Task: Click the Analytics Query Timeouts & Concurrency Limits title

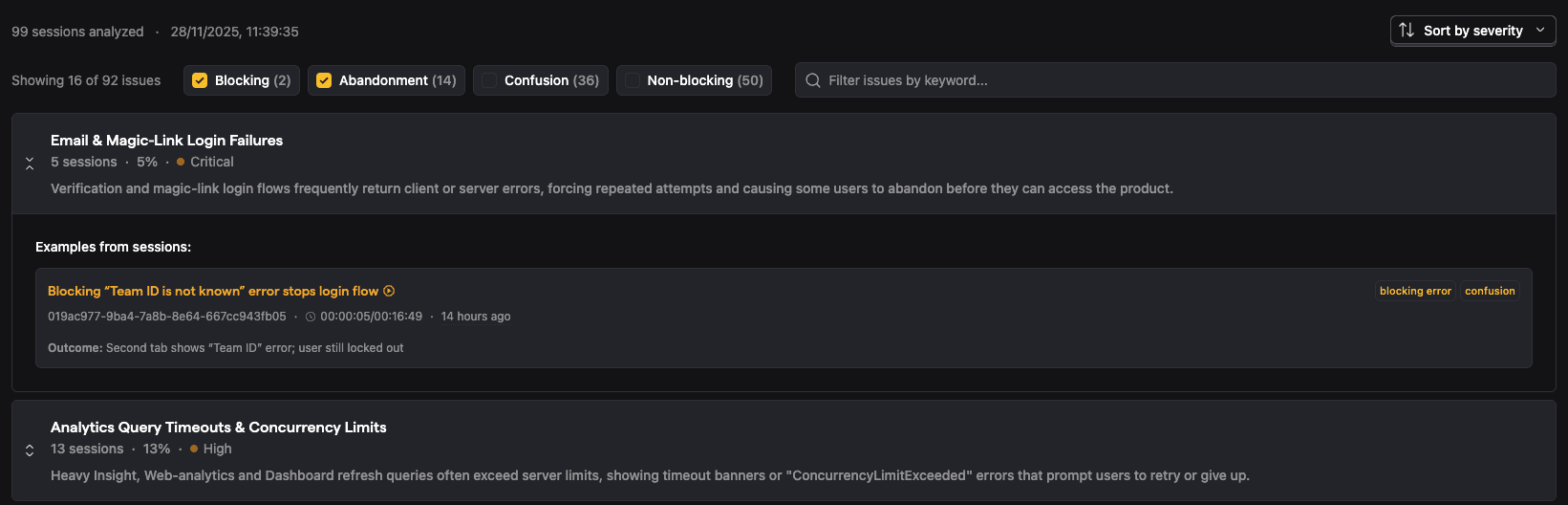Action: click(218, 427)
